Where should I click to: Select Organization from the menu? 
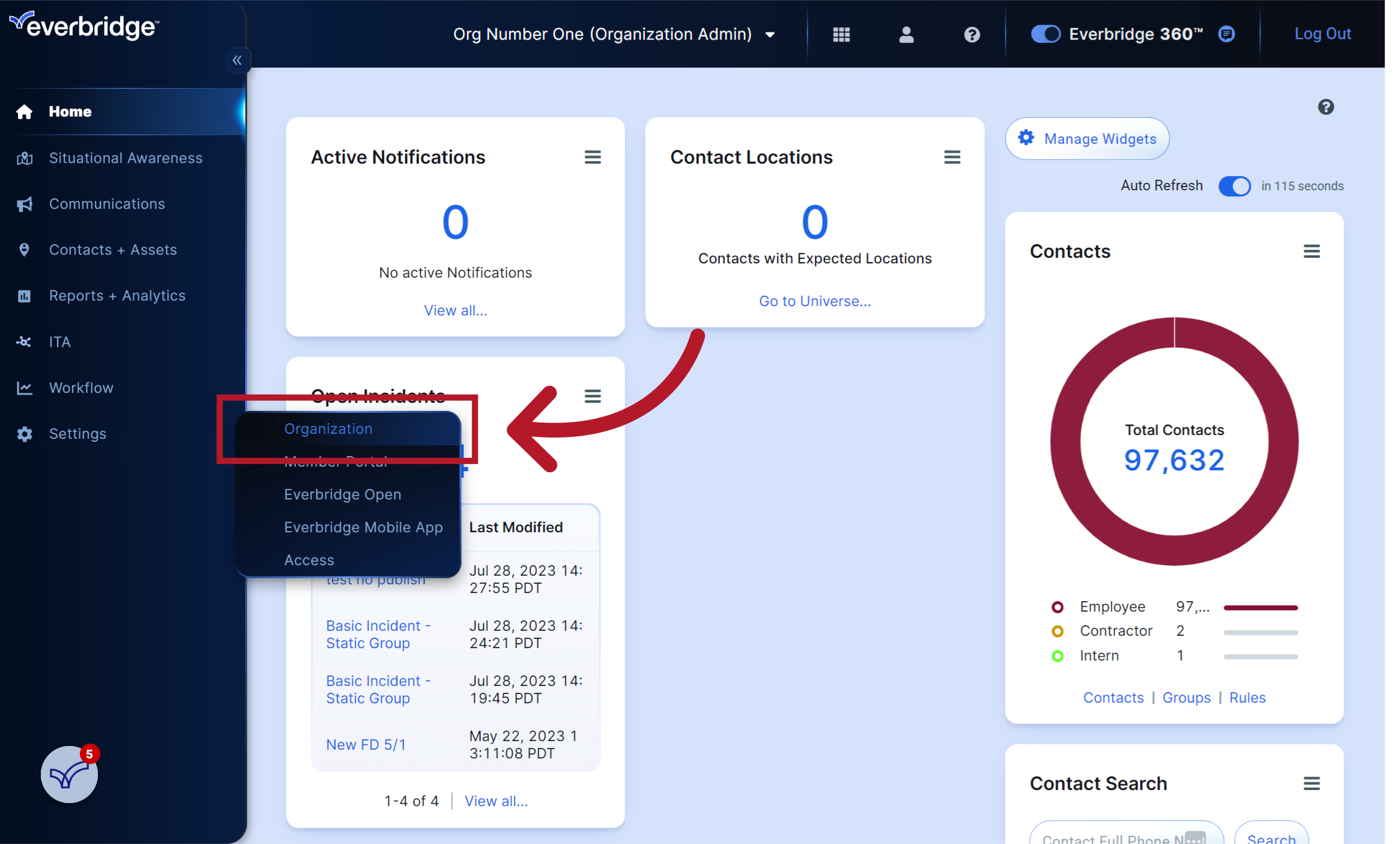pos(328,428)
